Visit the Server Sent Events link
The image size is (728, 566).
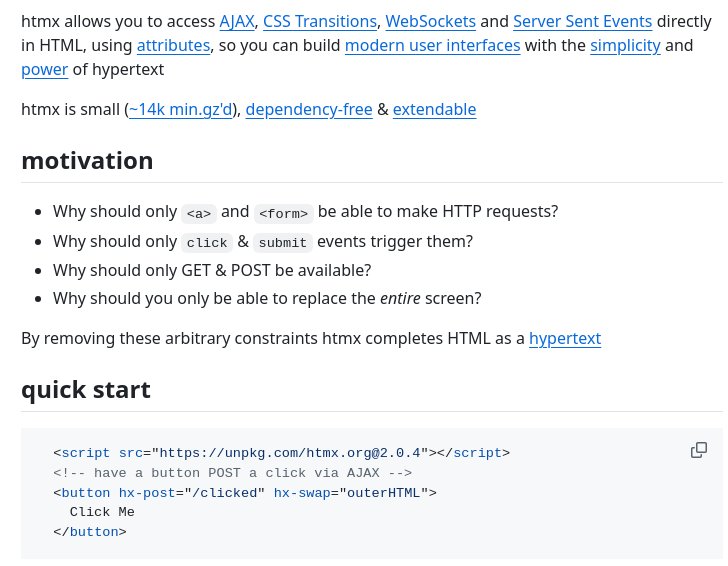[582, 21]
